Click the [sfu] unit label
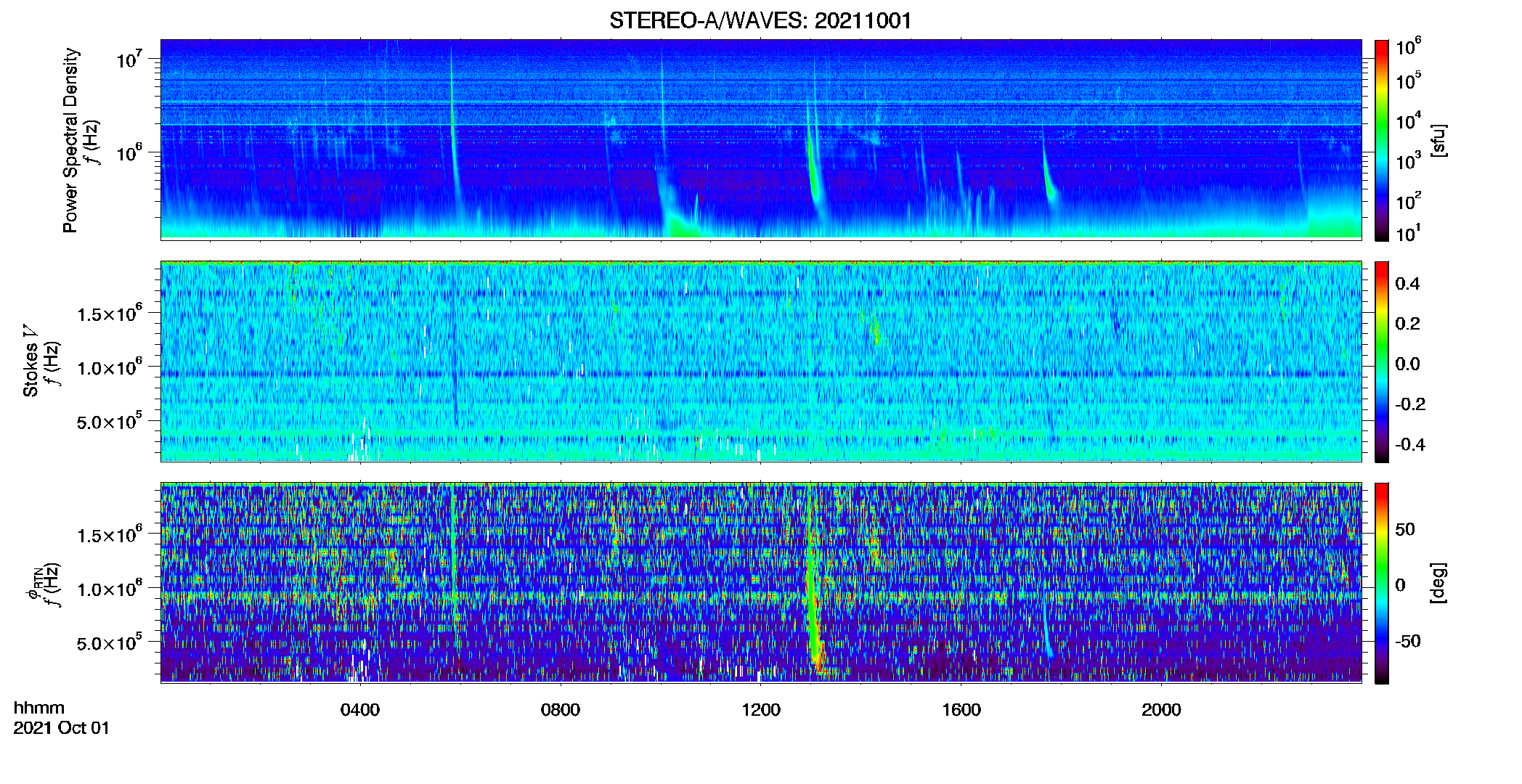The width and height of the screenshot is (1522, 784). click(x=1438, y=140)
